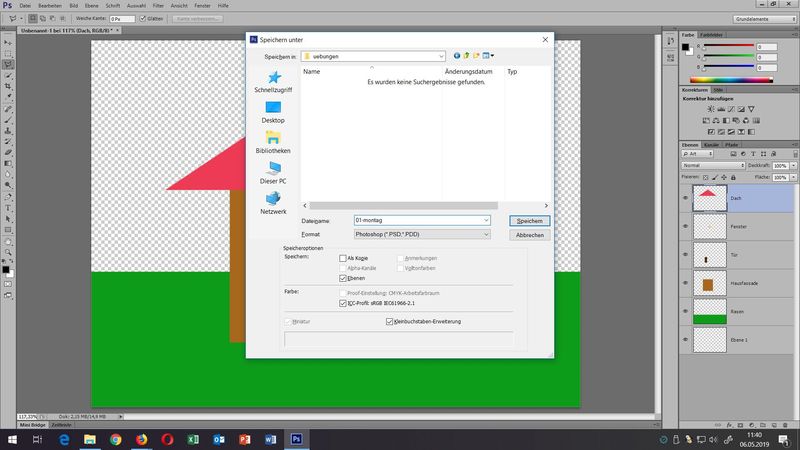Switch to the Farbfelder tab
Screen dimensions: 800x450
(x=711, y=35)
